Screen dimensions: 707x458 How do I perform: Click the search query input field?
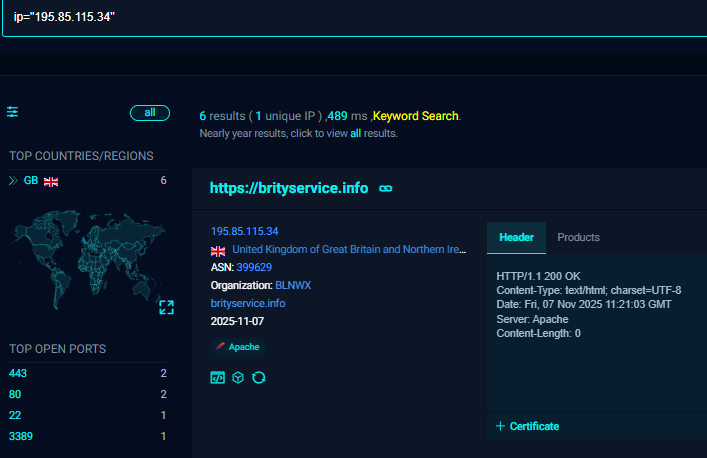(356, 17)
